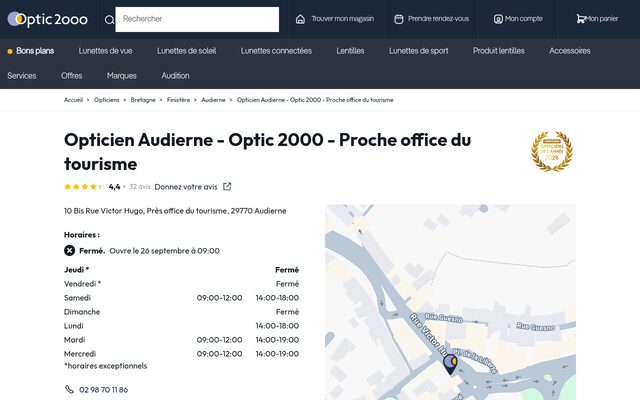Call phone number 02 98 70 11 86
The height and width of the screenshot is (400, 640).
pos(104,390)
